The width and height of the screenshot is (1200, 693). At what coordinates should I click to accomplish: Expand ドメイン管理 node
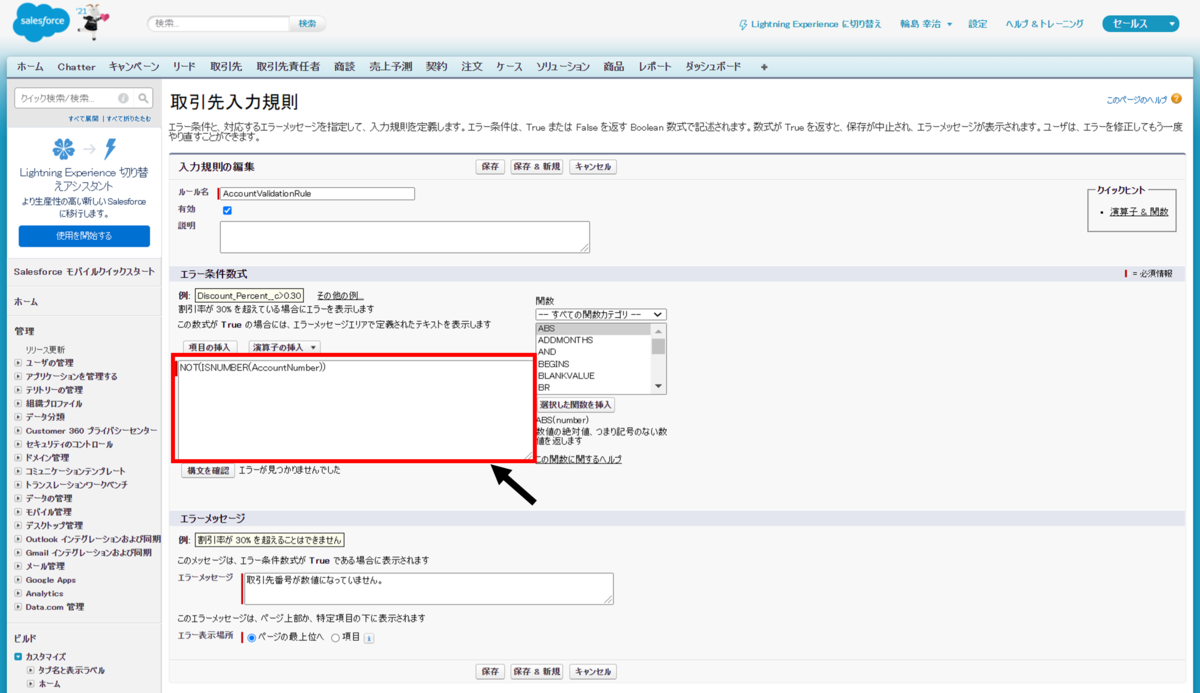18,457
